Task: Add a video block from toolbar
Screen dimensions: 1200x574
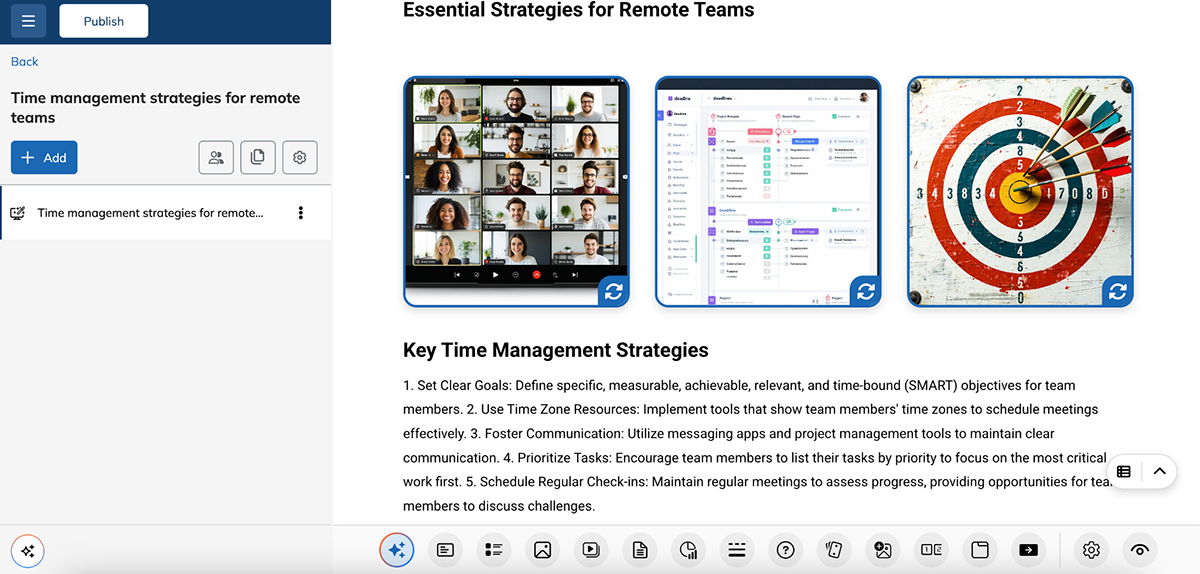Action: 591,549
